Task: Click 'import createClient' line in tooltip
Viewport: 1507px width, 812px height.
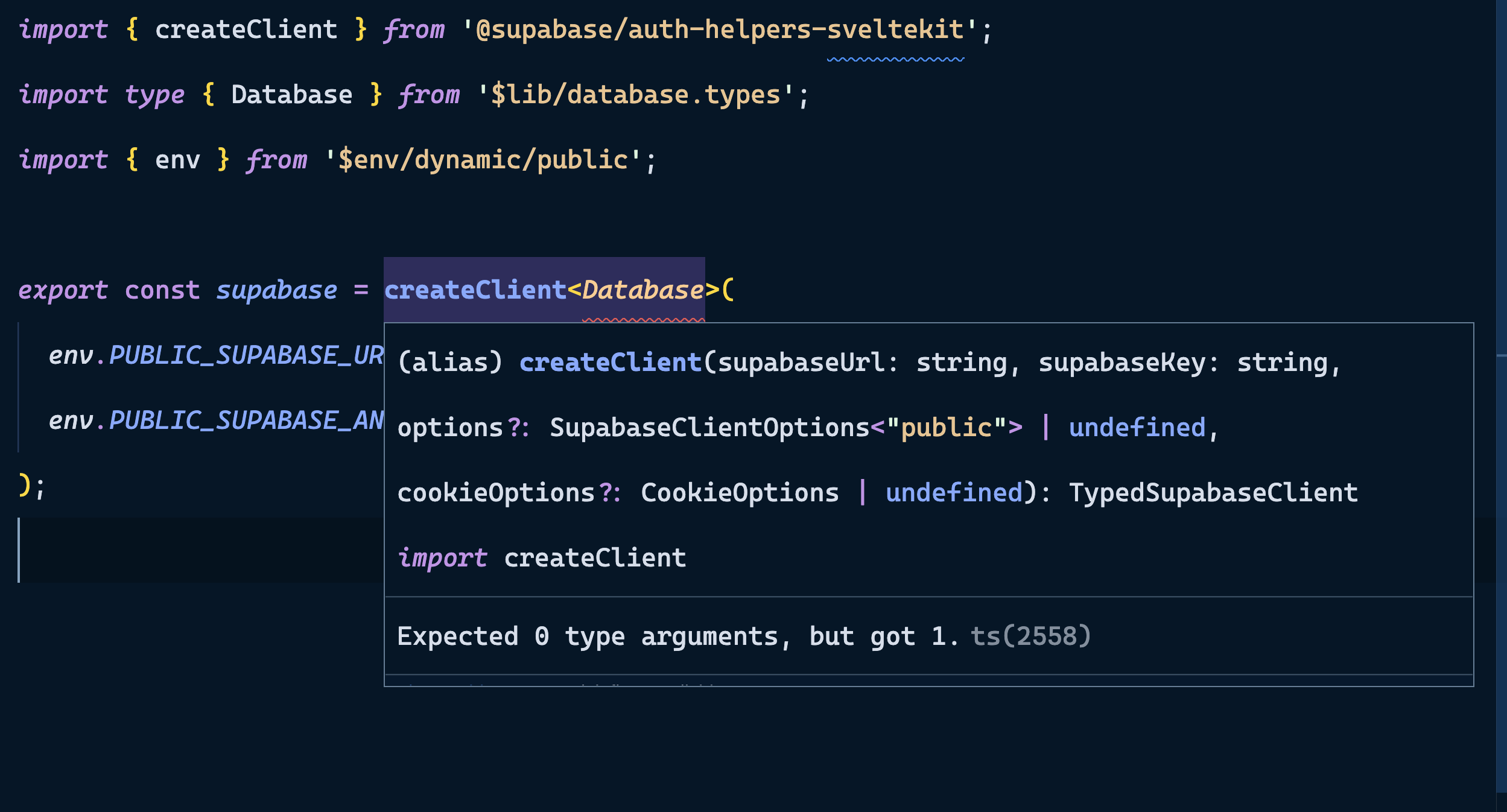Action: 541,558
